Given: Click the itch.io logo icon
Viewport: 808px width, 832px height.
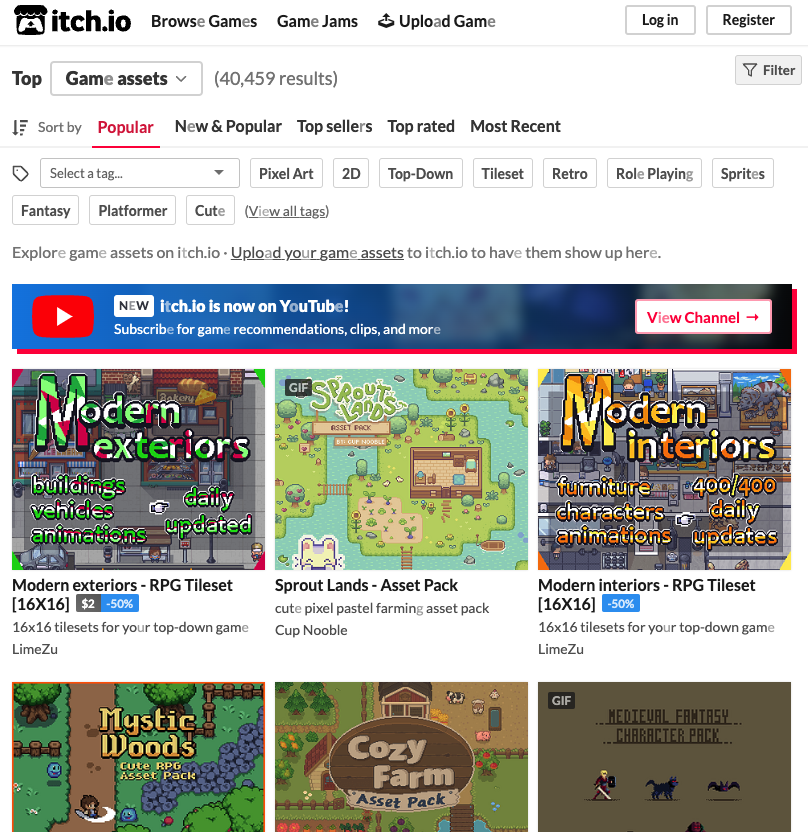Looking at the screenshot, I should (x=30, y=21).
